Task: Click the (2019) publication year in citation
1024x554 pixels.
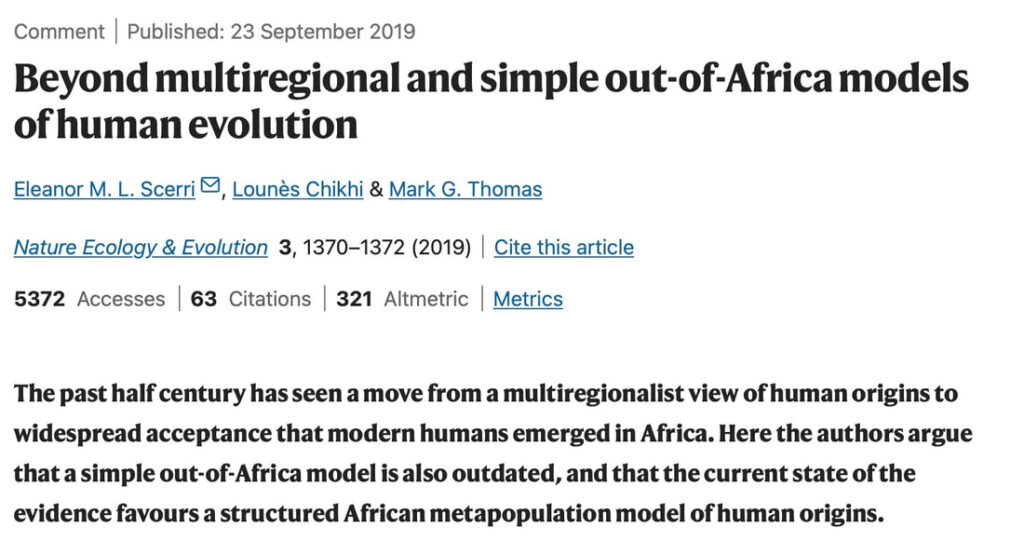Action: tap(439, 247)
